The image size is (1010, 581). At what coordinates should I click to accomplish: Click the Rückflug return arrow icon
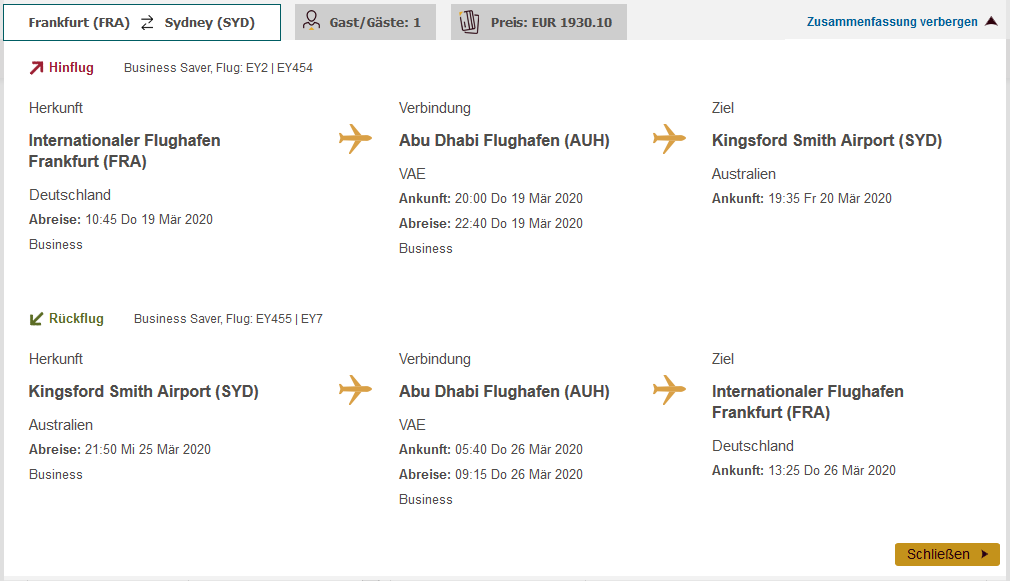37,319
